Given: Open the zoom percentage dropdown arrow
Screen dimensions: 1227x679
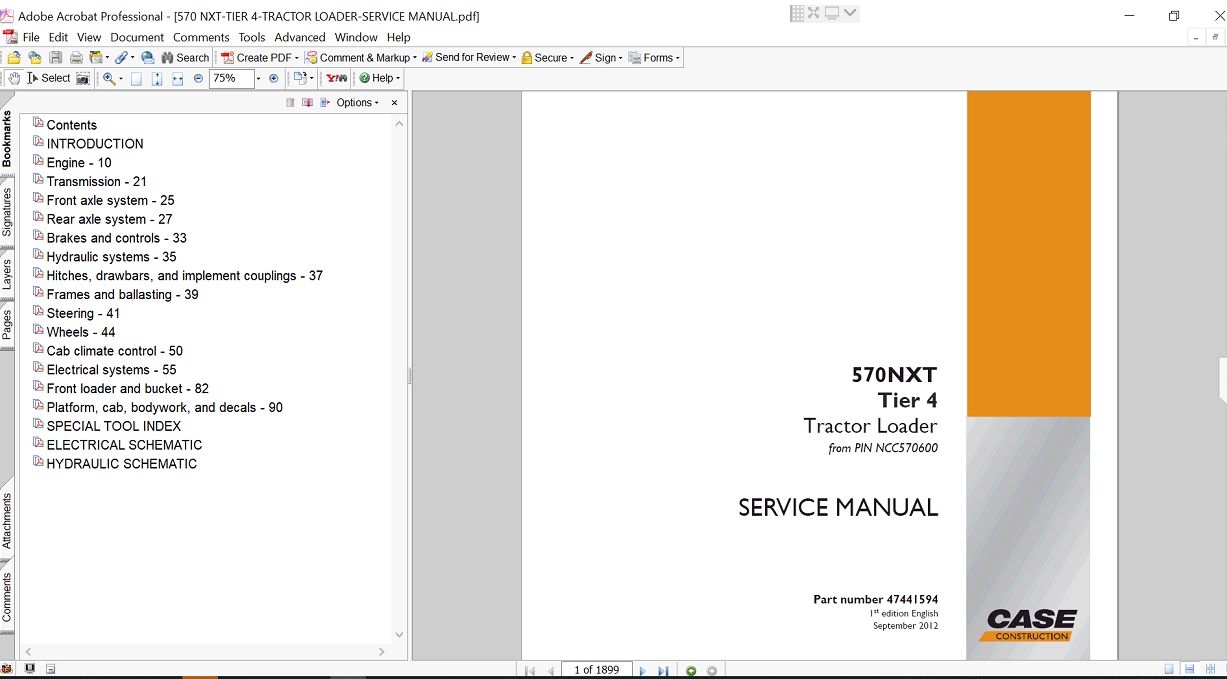Looking at the screenshot, I should click(x=258, y=78).
